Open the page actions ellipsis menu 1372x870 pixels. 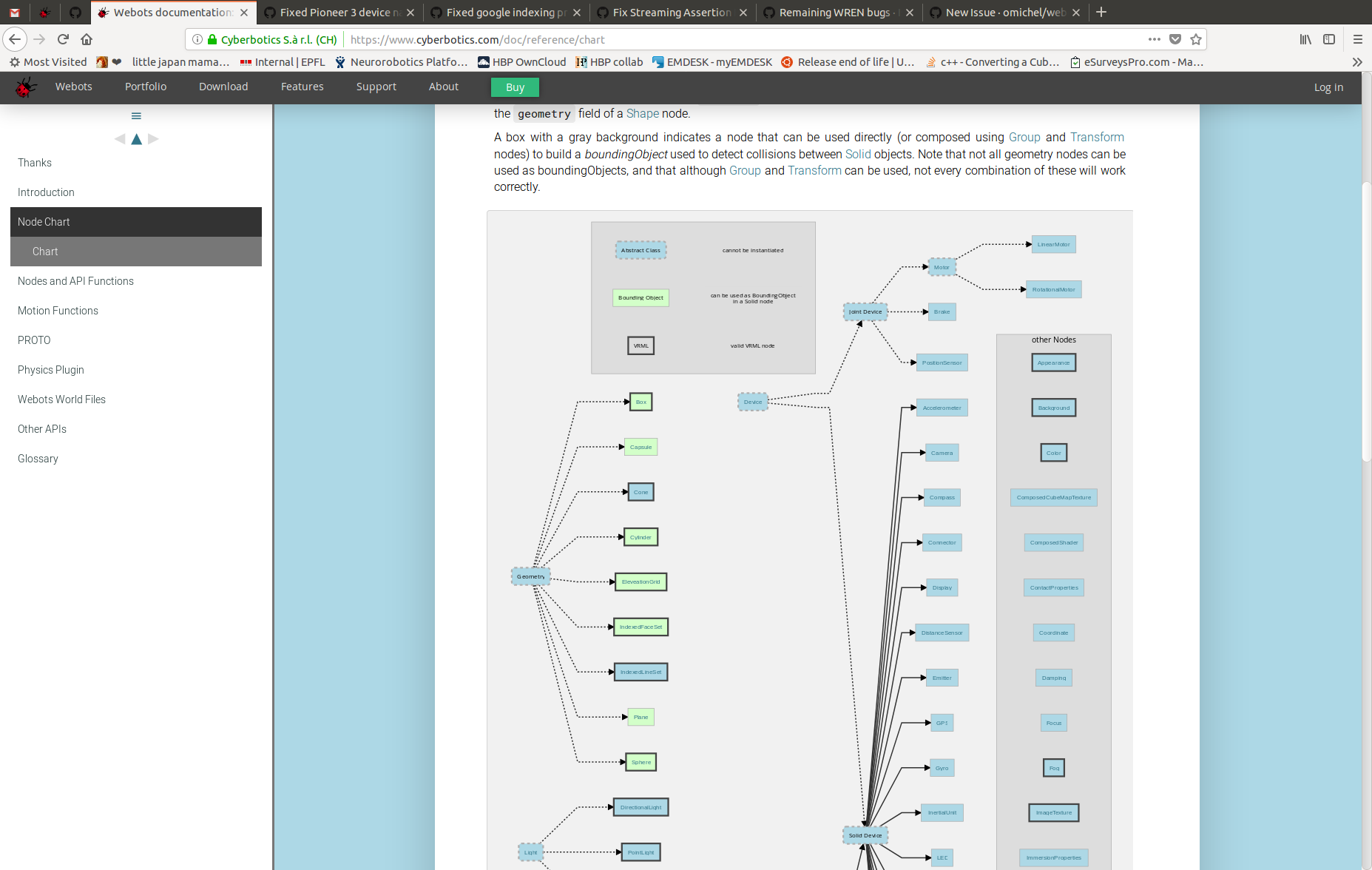1154,39
